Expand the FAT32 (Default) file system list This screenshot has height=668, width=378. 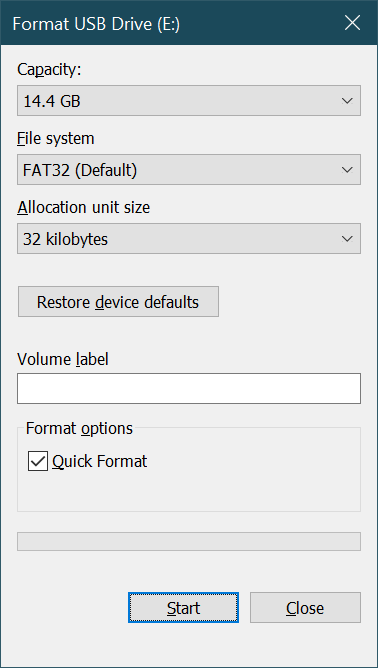tap(189, 170)
